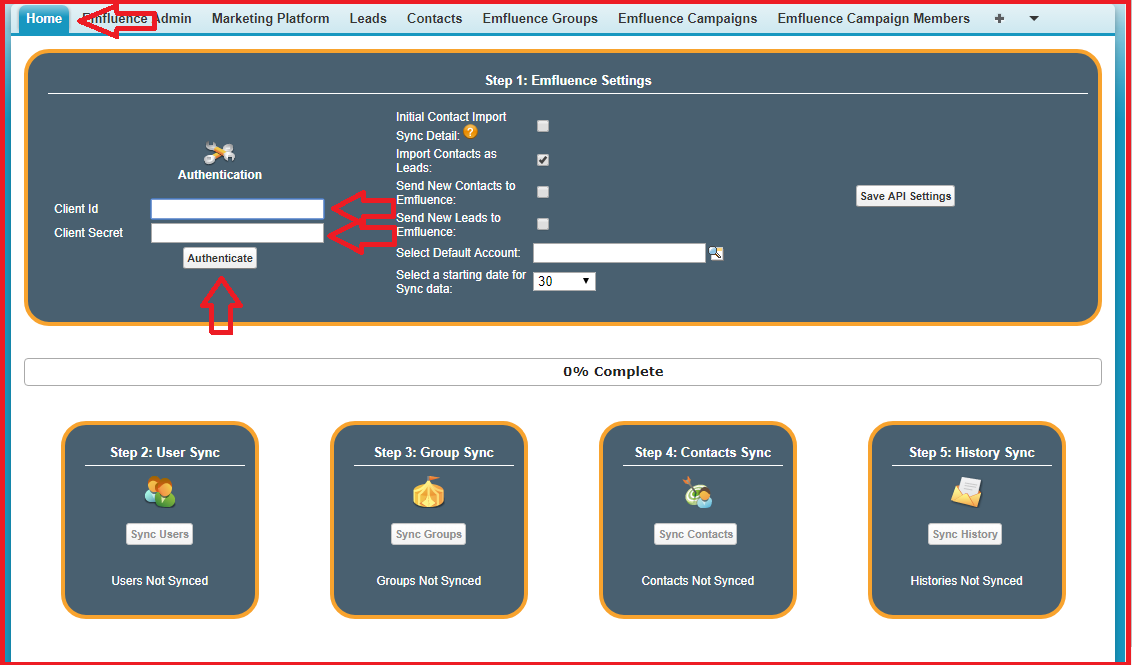The width and height of the screenshot is (1132, 665).
Task: Open the sync starting date dropdown
Action: click(x=564, y=282)
